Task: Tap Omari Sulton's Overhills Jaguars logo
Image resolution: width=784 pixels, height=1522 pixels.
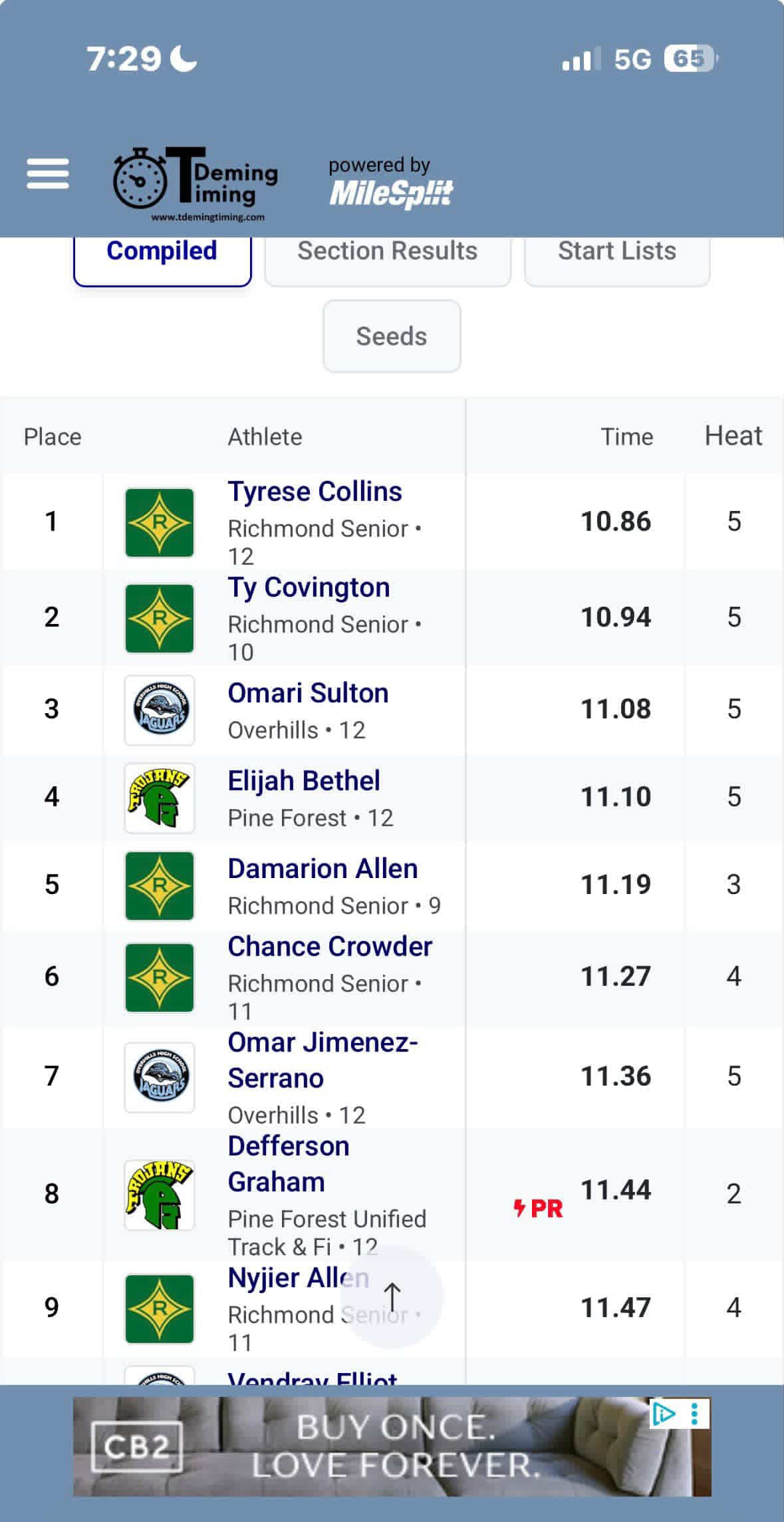Action: (x=160, y=710)
